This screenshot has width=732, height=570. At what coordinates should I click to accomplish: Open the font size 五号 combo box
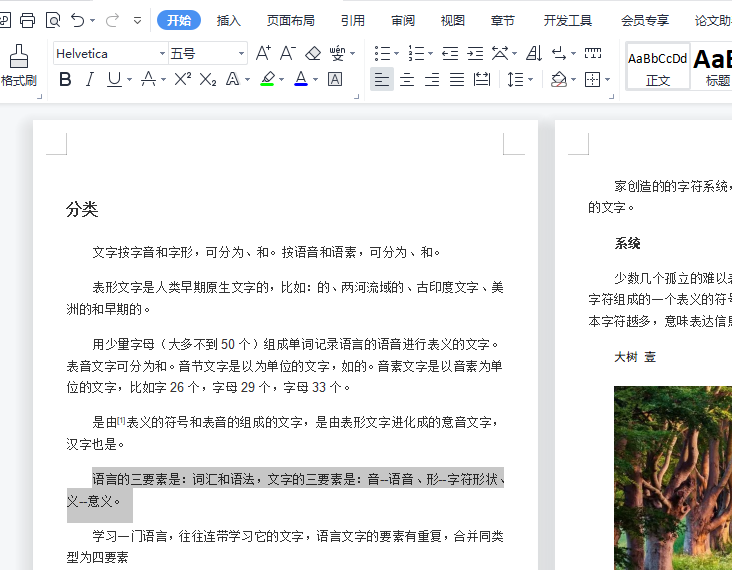click(207, 54)
